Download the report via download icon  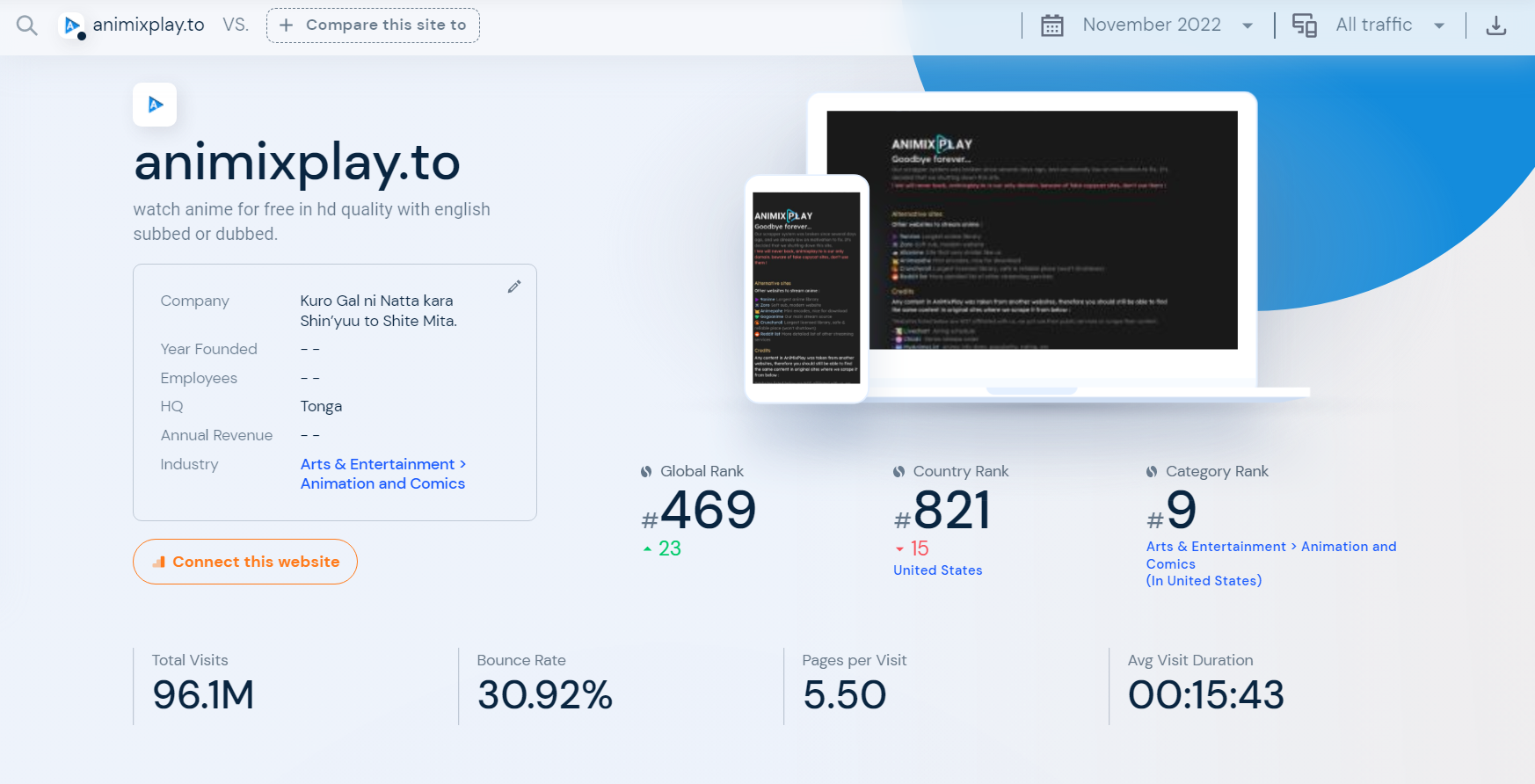[x=1496, y=25]
